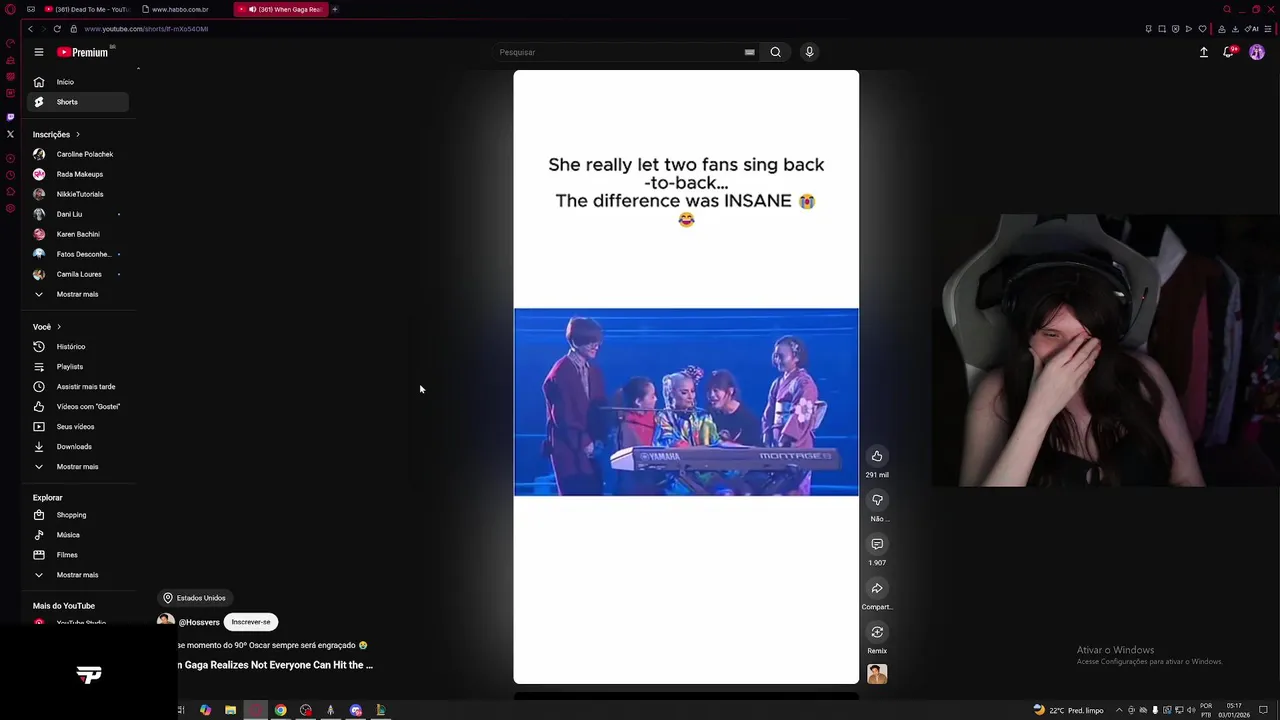The height and width of the screenshot is (720, 1280).
Task: Open Seus vídeos in sidebar
Action: (78, 427)
